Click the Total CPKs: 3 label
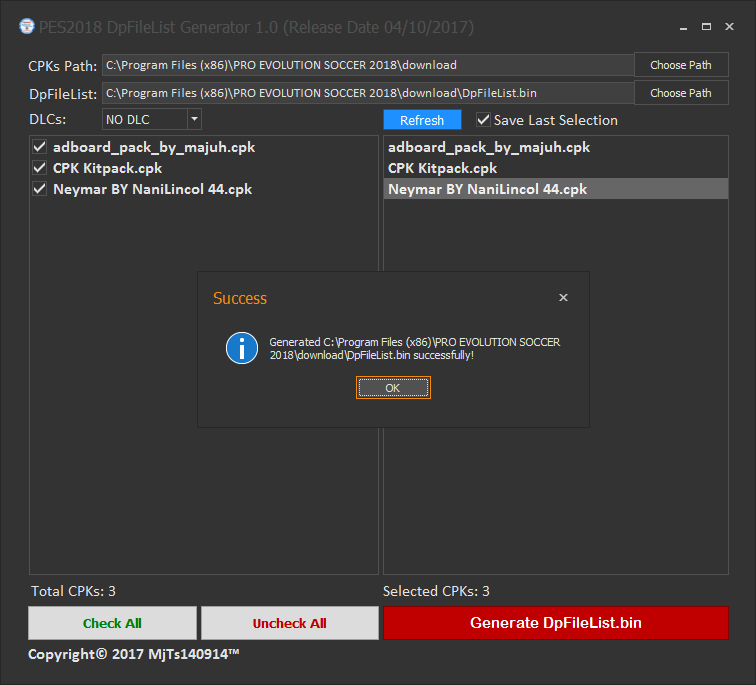 (x=73, y=591)
